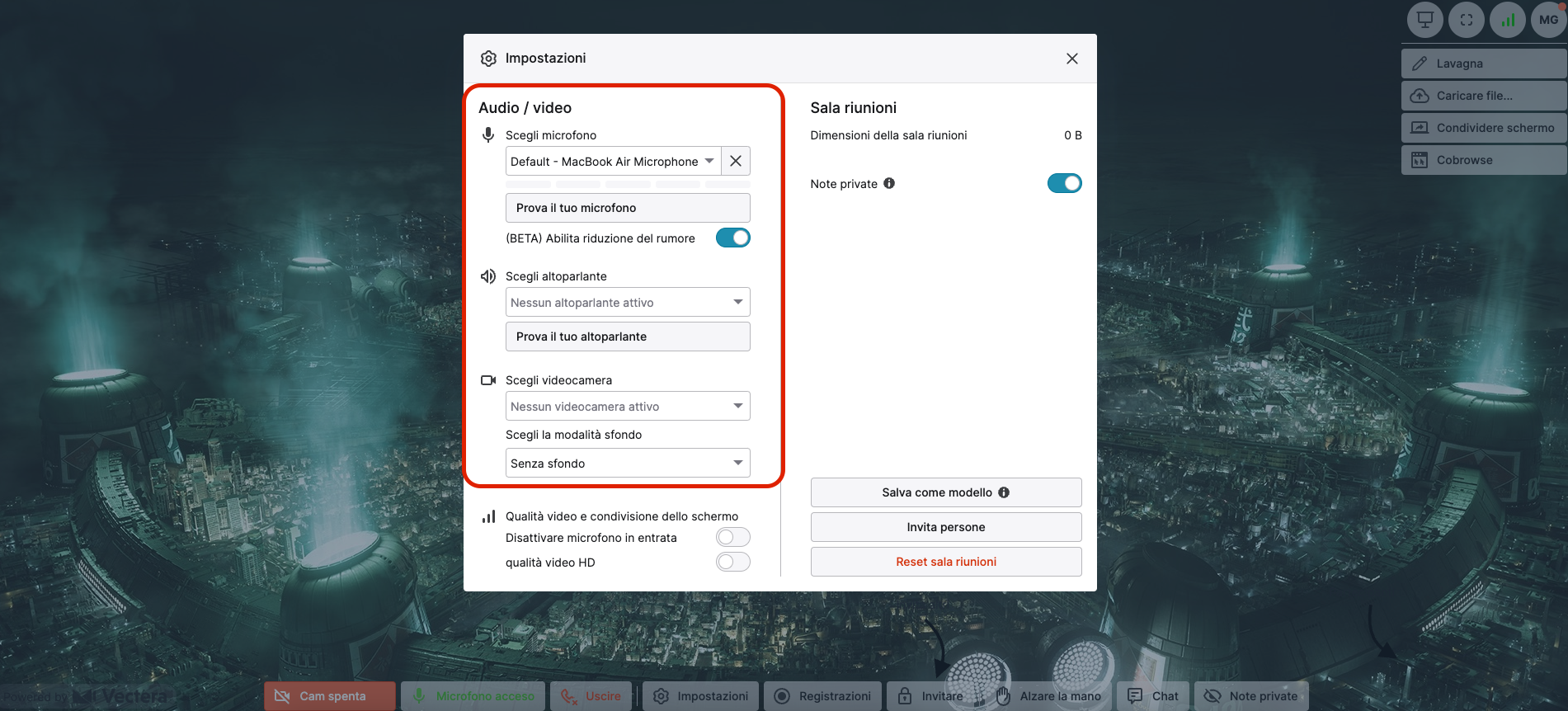1568x711 pixels.
Task: Clear the selected microphone with X
Action: tap(736, 162)
